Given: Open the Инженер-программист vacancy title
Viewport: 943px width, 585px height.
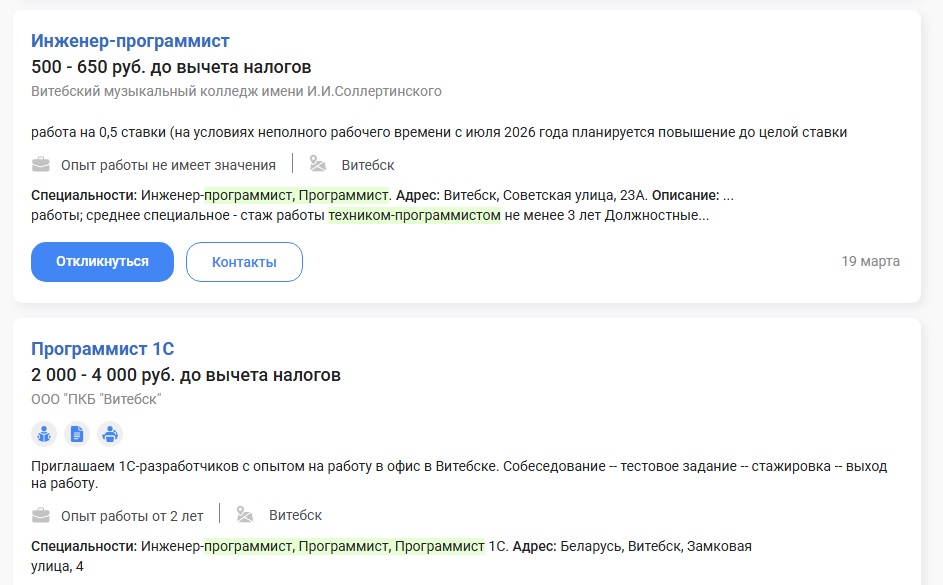Looking at the screenshot, I should coord(130,41).
